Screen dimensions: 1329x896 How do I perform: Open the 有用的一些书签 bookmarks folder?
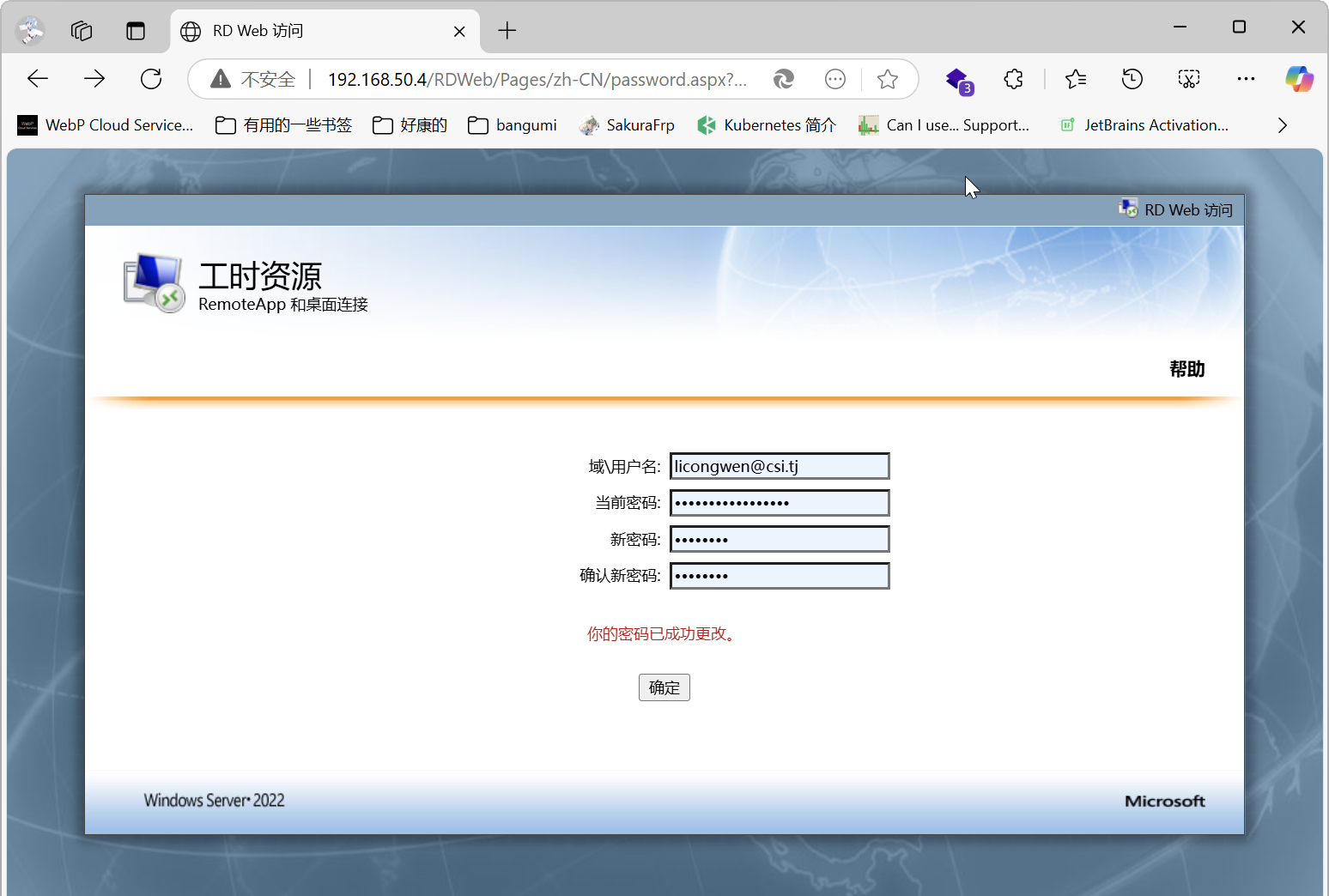click(283, 125)
